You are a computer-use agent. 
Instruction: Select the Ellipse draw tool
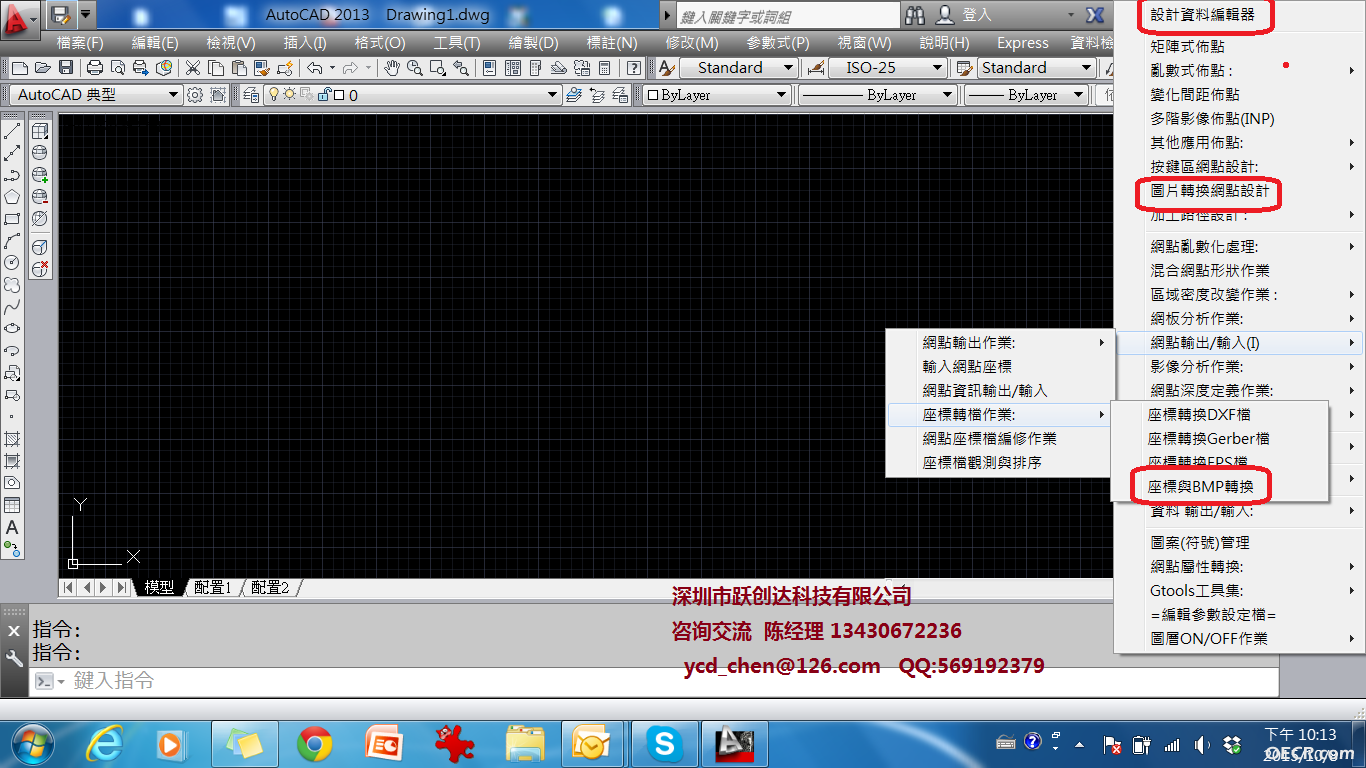(12, 329)
